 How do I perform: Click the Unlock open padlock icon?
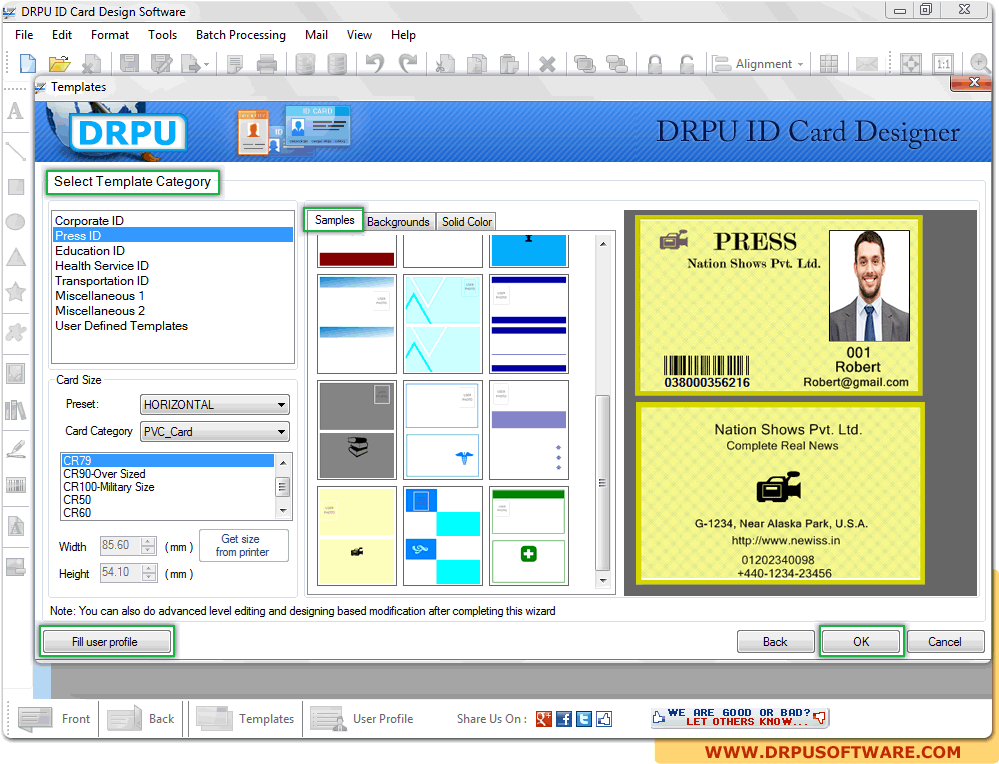[687, 64]
